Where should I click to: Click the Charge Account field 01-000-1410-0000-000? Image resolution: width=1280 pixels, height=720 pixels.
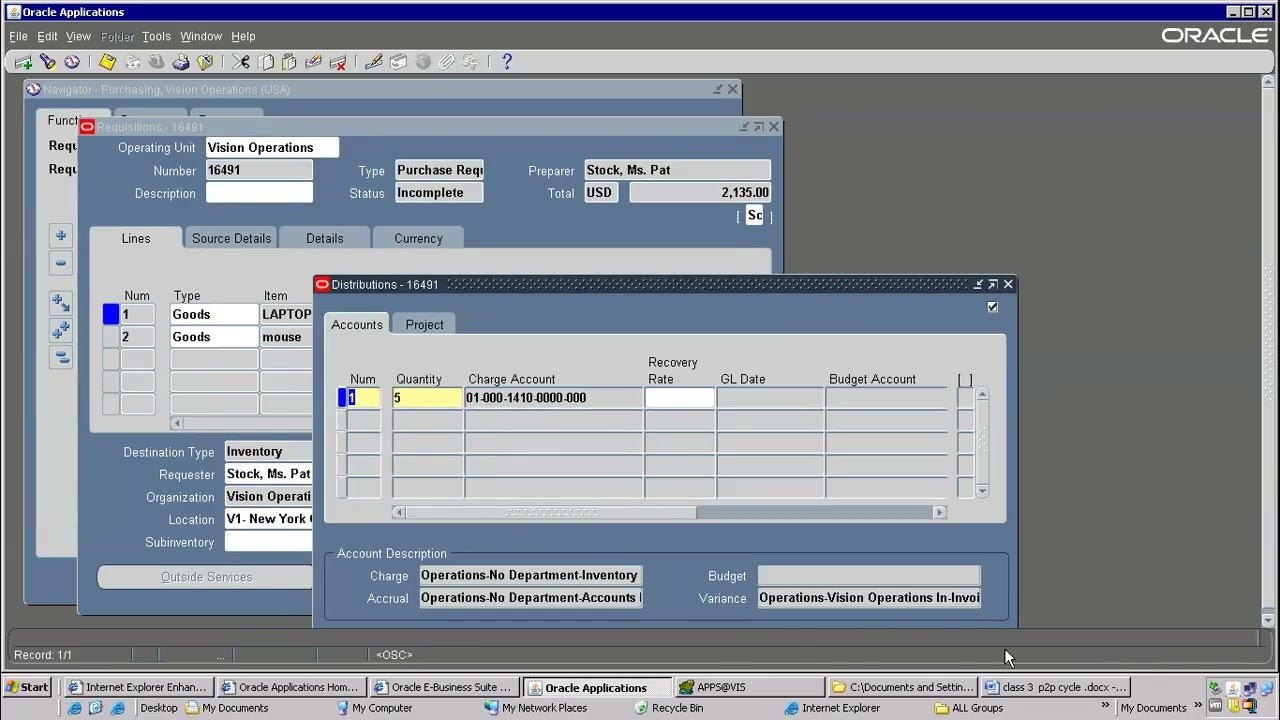coord(554,398)
